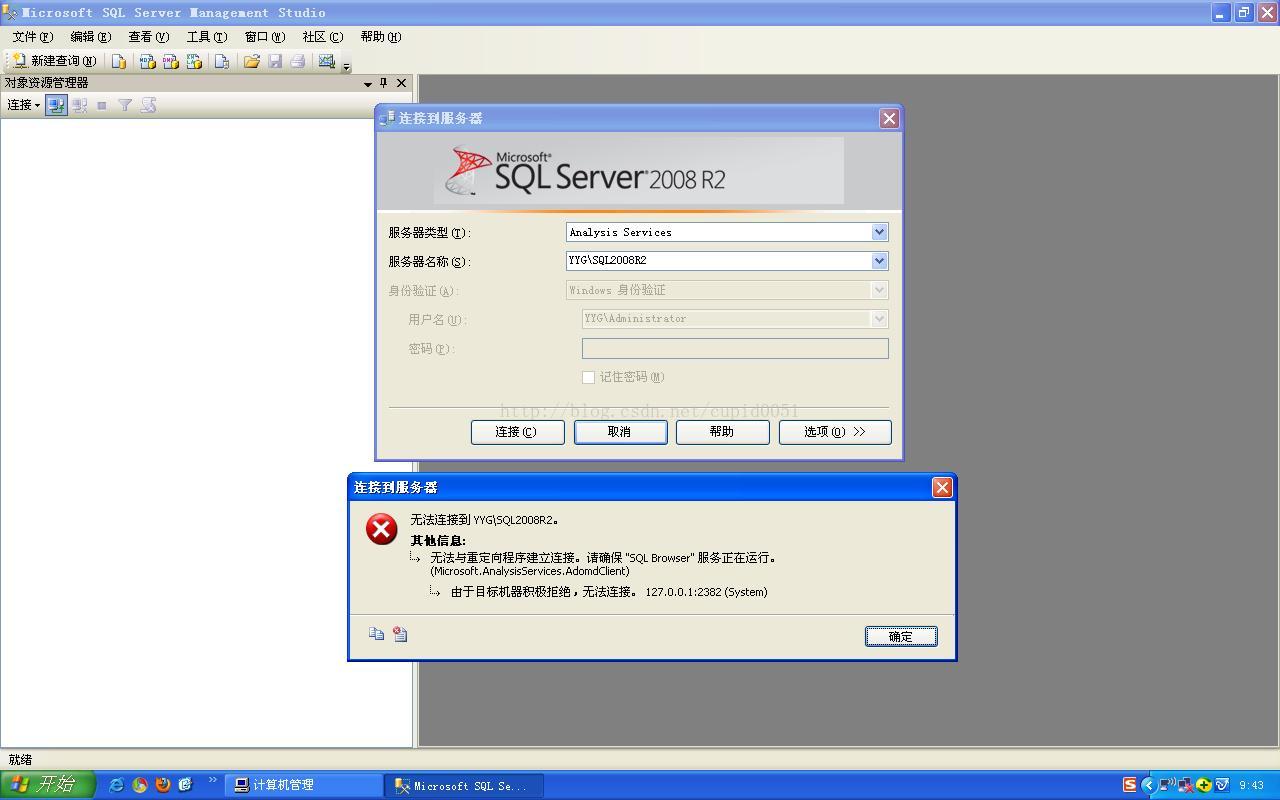The height and width of the screenshot is (800, 1280).
Task: Open a new Analysis Services DMX query
Action: point(170,61)
